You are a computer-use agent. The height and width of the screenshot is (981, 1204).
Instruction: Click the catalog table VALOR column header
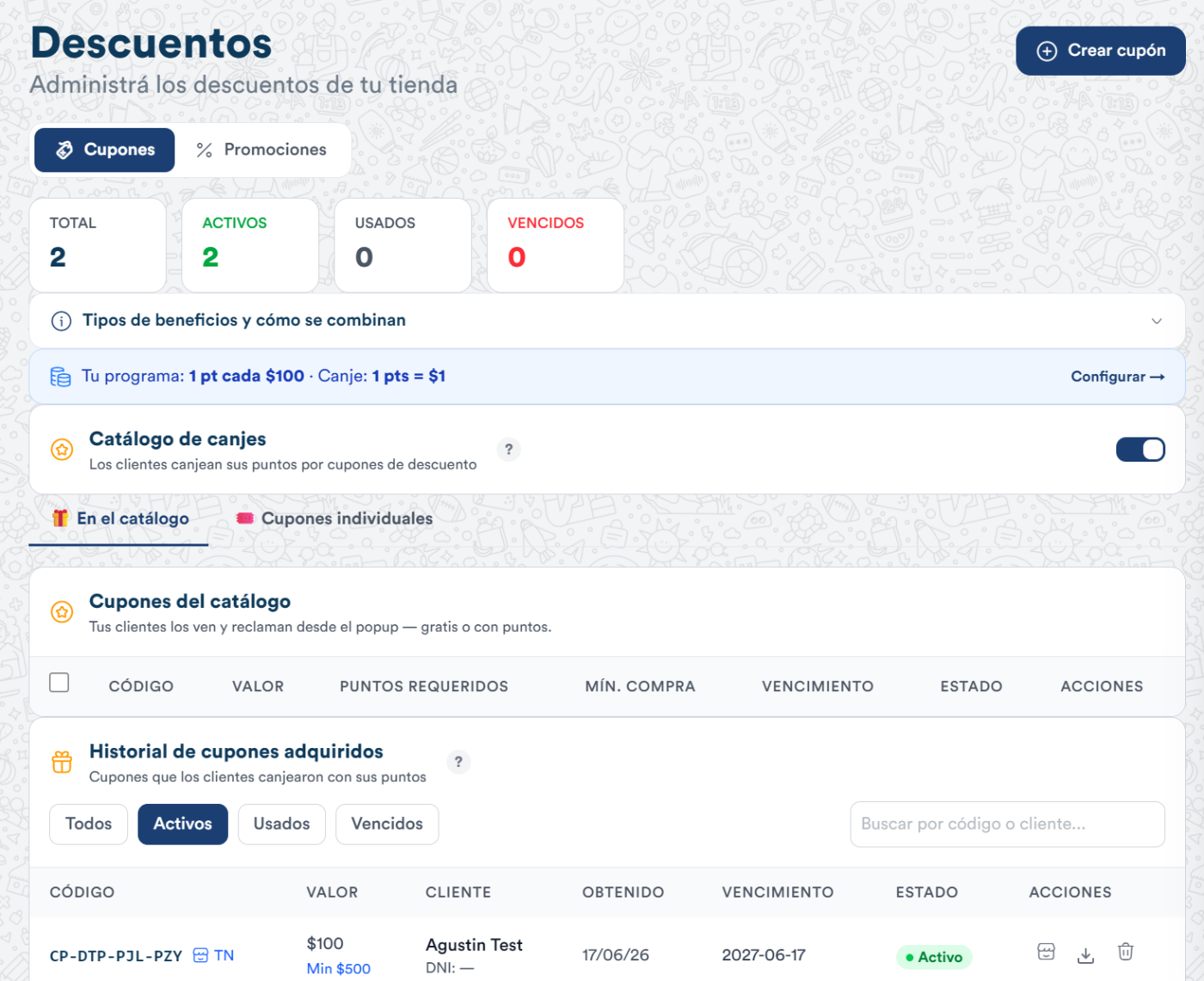[258, 686]
